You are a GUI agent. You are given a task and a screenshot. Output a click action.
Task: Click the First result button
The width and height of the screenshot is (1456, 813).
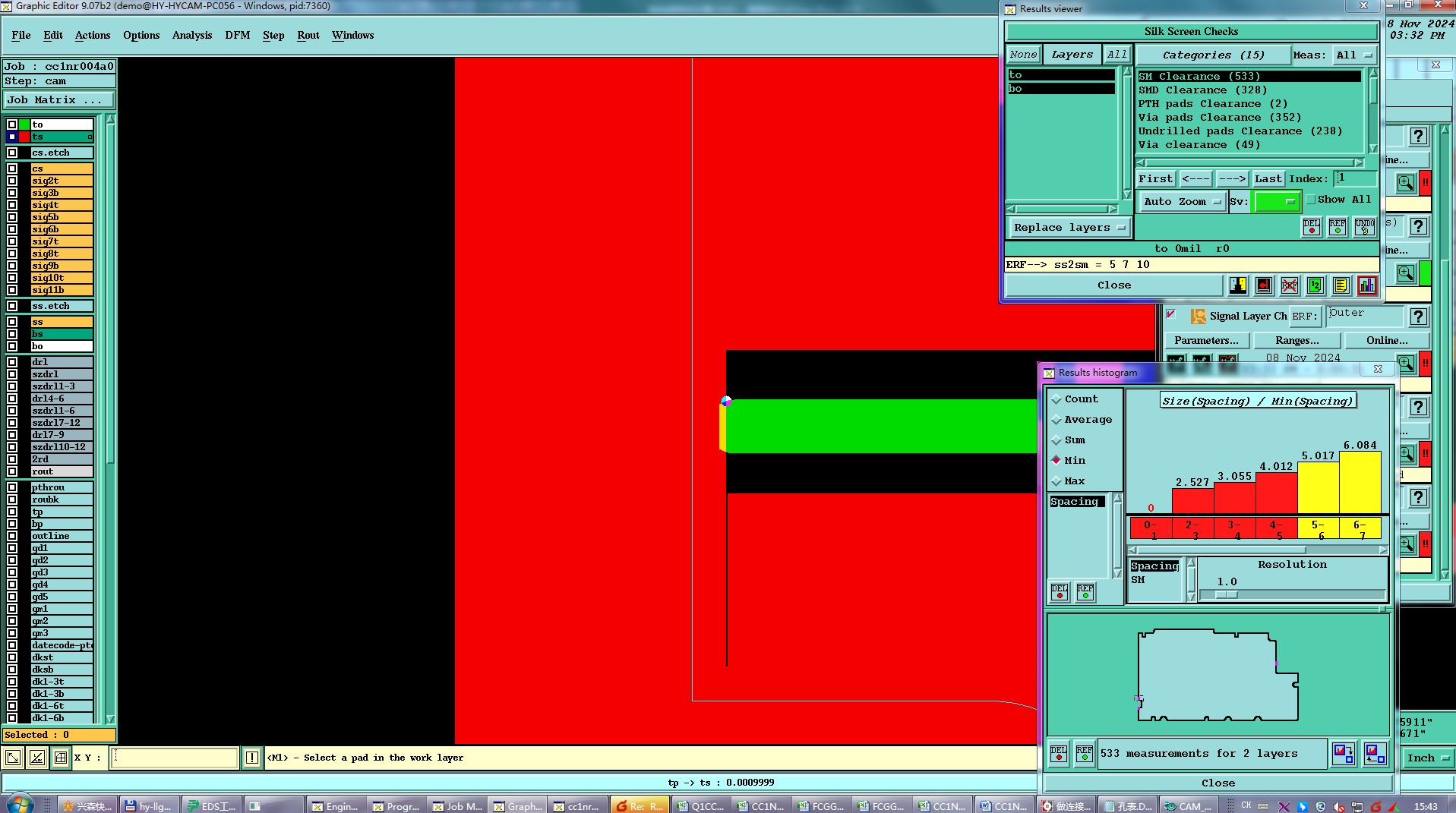(1156, 179)
